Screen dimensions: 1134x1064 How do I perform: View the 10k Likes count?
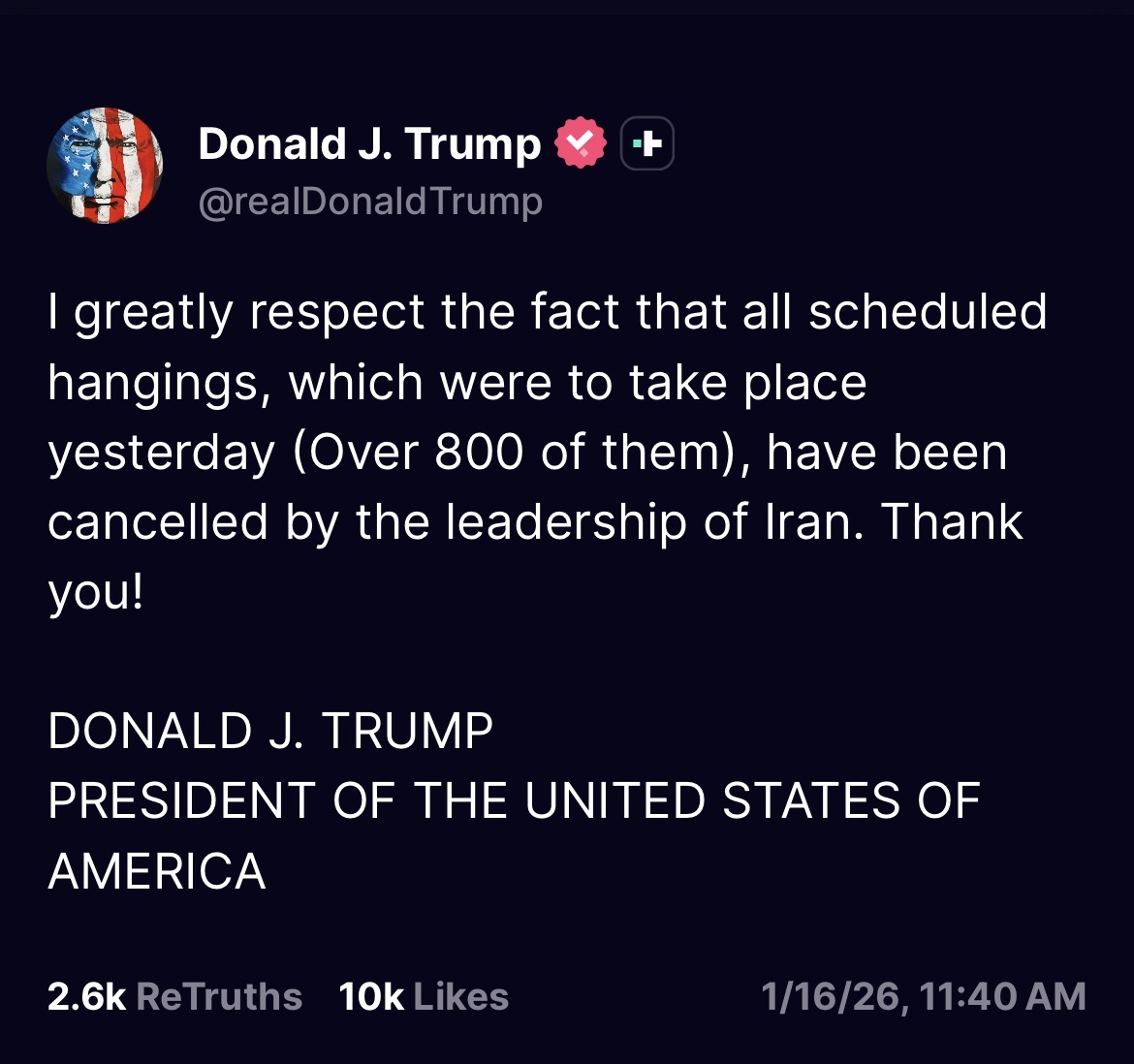tap(371, 996)
